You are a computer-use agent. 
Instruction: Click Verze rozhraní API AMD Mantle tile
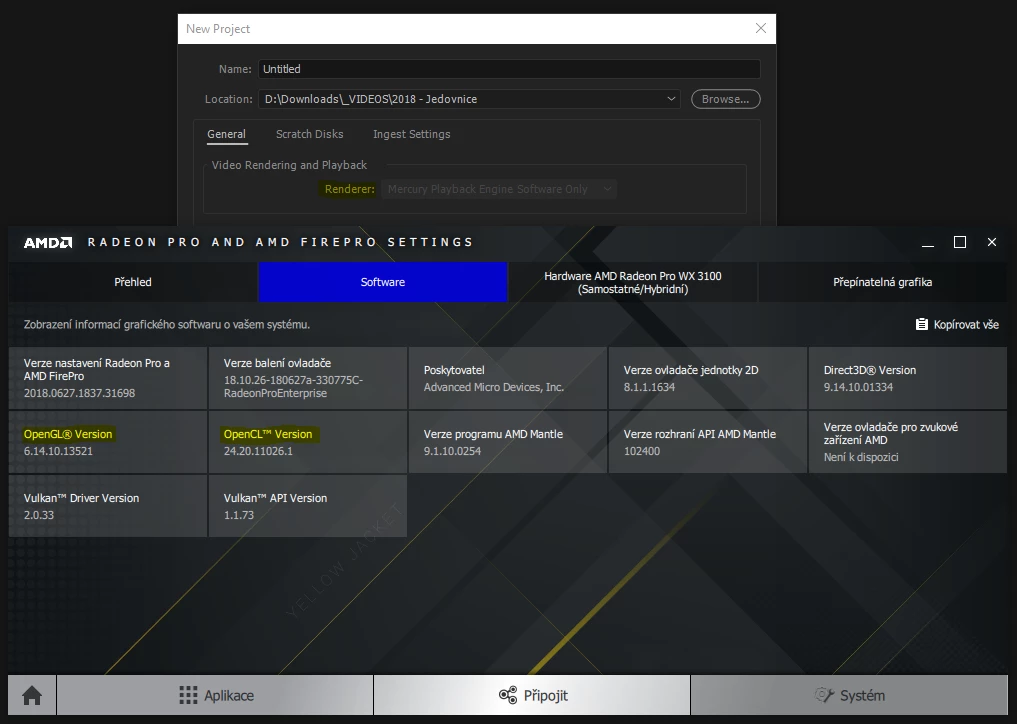[x=708, y=442]
